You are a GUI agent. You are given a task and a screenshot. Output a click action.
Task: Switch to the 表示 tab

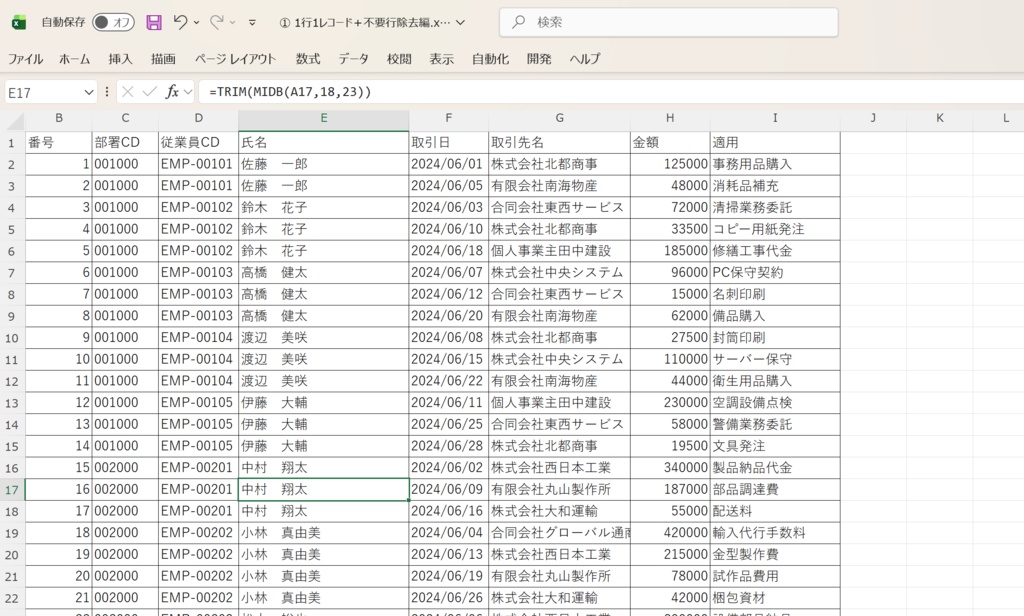coord(441,59)
